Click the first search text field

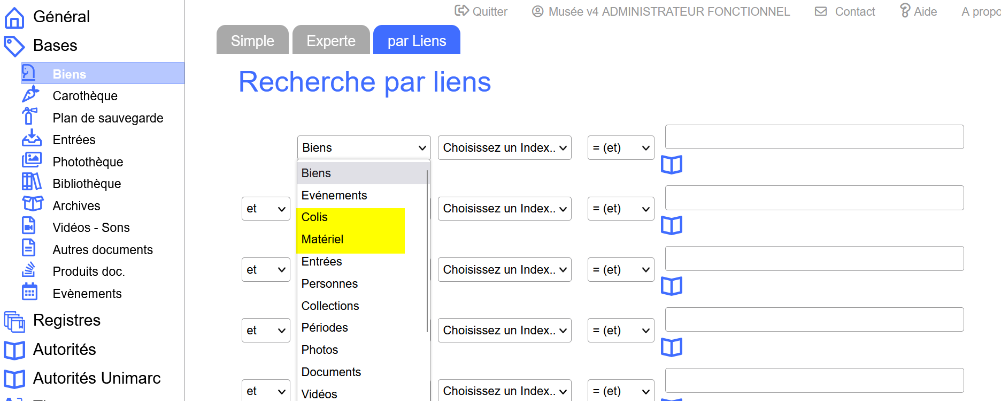click(x=813, y=137)
